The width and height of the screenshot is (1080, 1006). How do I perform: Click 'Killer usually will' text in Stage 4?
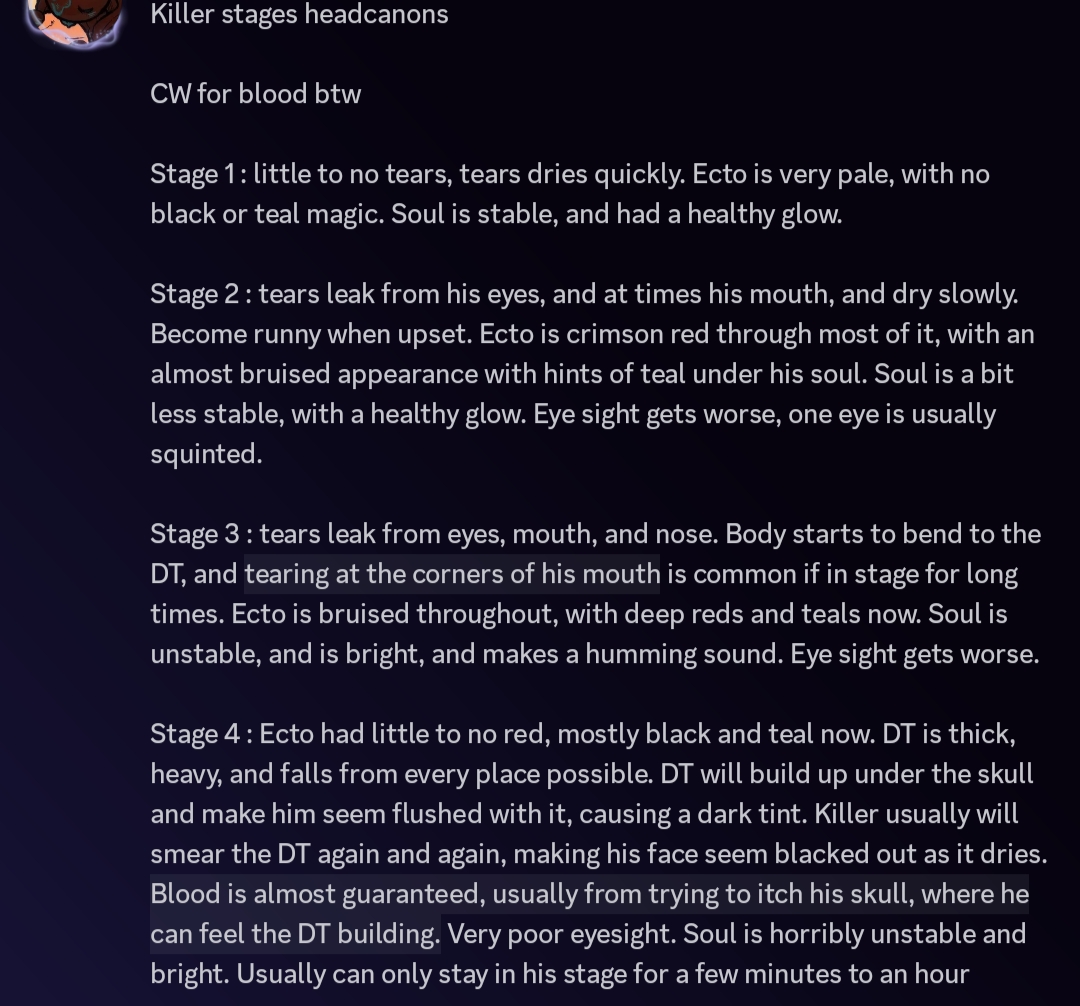(x=916, y=814)
